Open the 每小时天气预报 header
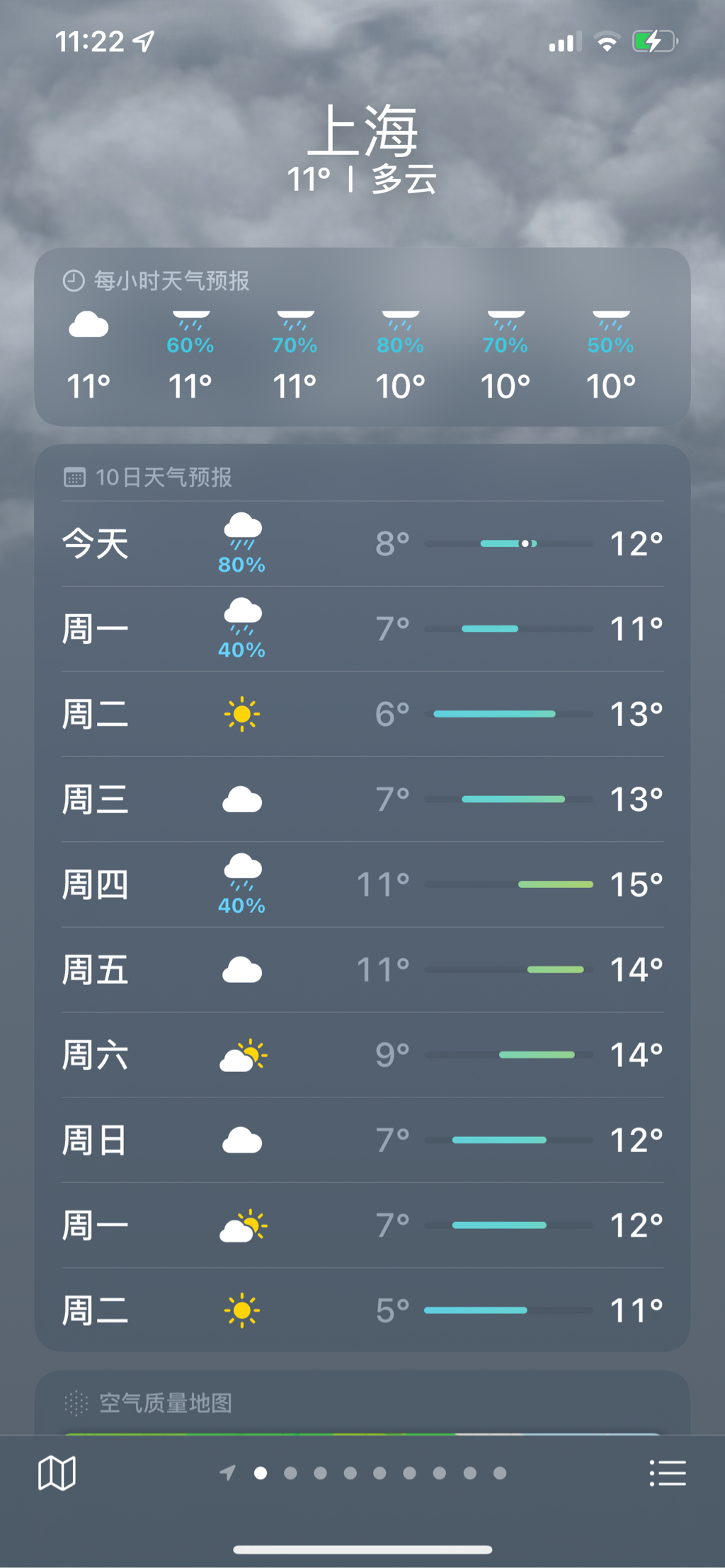This screenshot has width=725, height=1568. point(171,281)
